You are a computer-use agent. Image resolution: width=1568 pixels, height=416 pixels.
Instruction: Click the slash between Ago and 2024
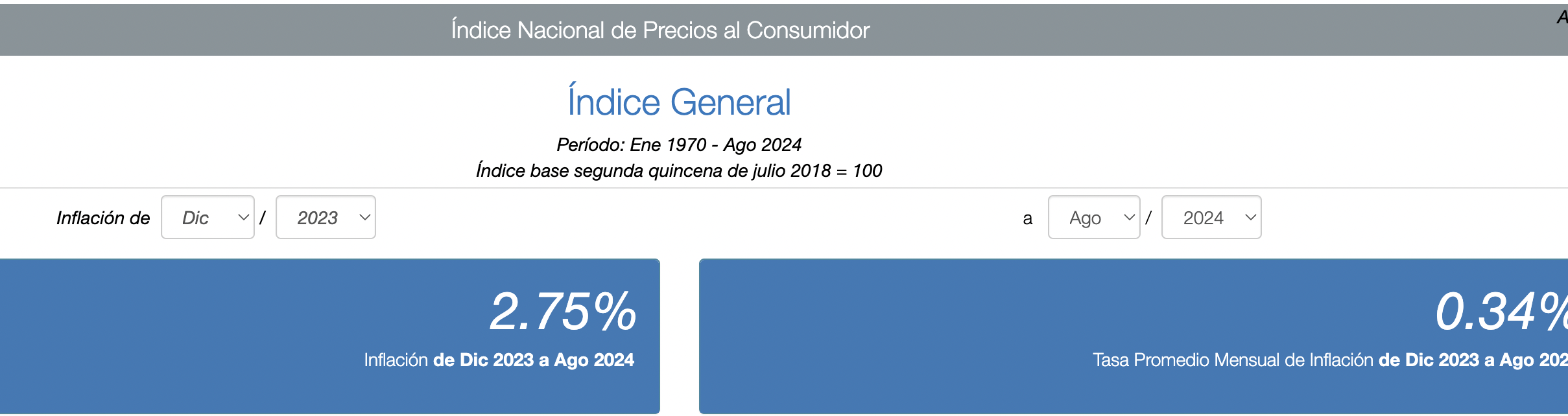tap(1148, 217)
